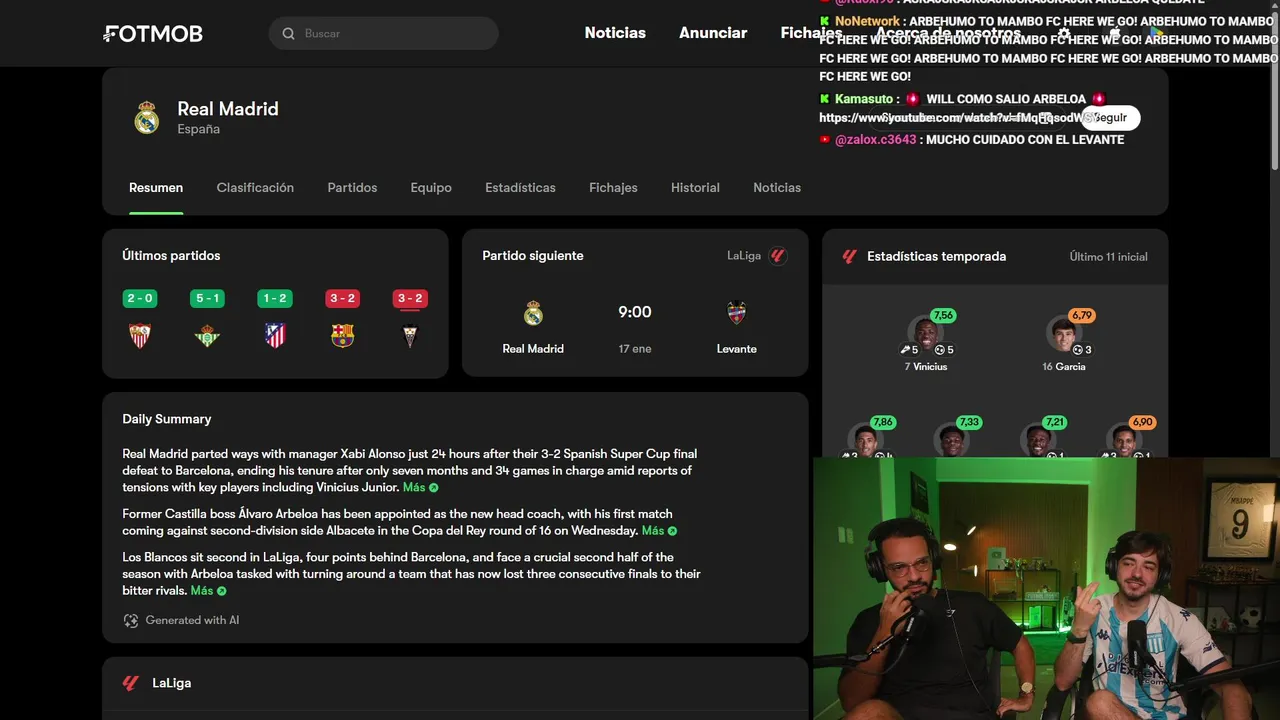
Task: Click the 6,79 rating badge
Action: click(x=1081, y=315)
